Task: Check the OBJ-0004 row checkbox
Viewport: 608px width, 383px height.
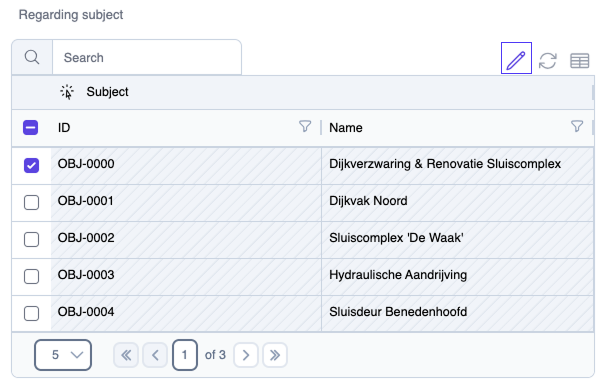Action: pos(31,313)
